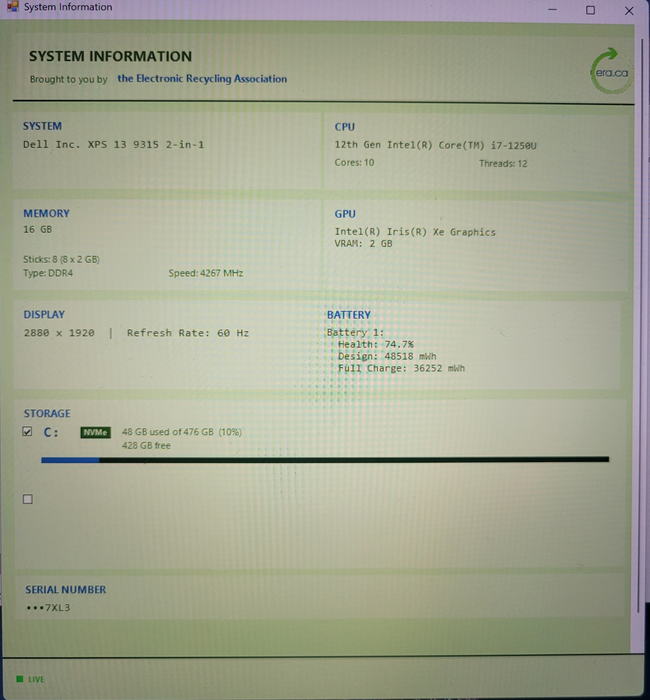Maximize the System Information window
Screen dimensions: 650x700
[590, 10]
